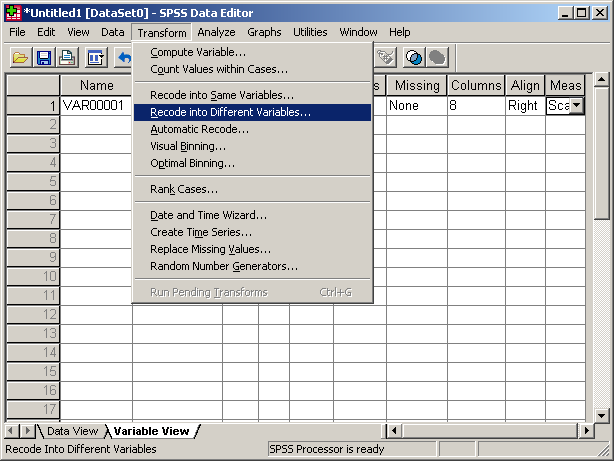Open the Window menu

pos(358,32)
